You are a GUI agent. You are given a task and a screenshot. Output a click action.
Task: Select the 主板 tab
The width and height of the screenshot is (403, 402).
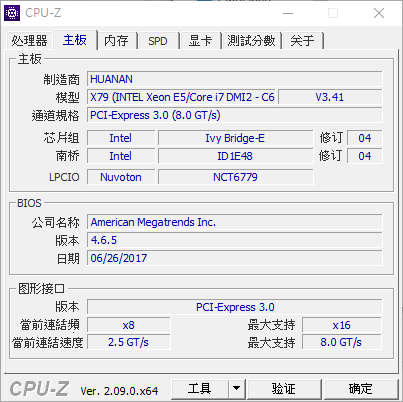pyautogui.click(x=75, y=40)
